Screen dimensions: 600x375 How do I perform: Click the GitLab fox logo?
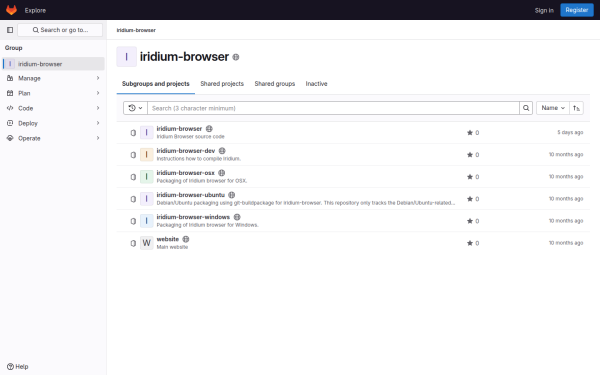click(11, 10)
